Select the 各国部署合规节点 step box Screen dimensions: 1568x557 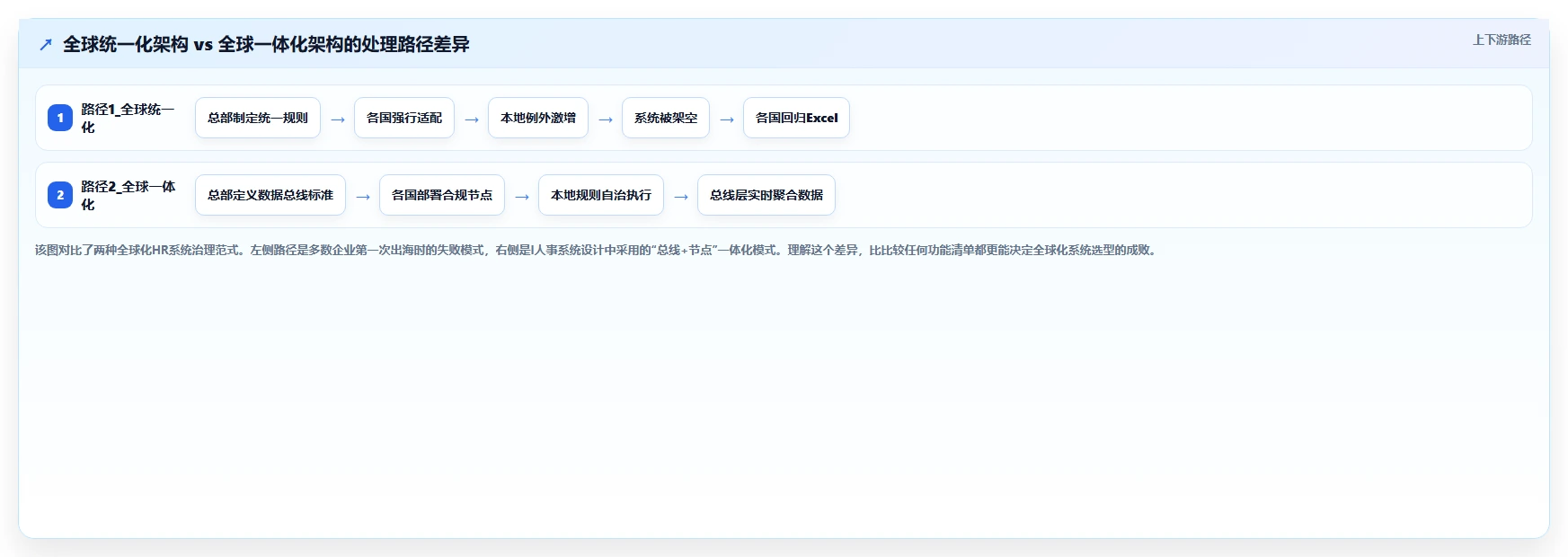442,195
